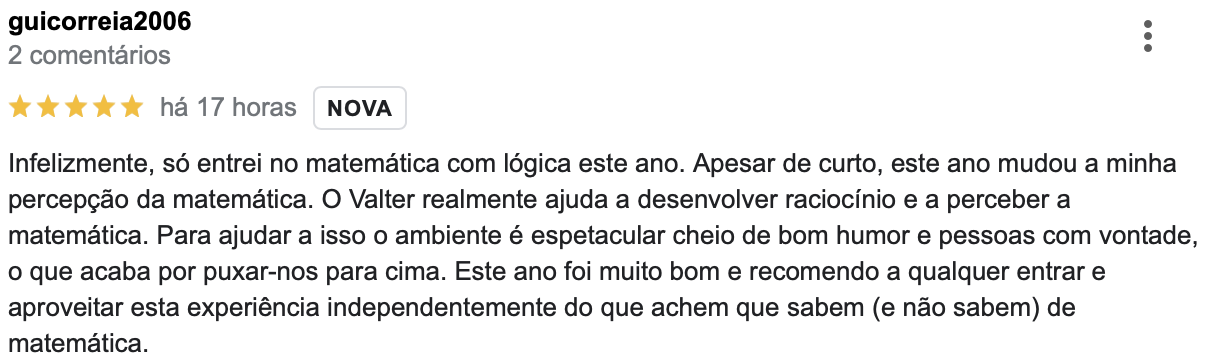View the reviewer's 2 comentários

click(89, 55)
